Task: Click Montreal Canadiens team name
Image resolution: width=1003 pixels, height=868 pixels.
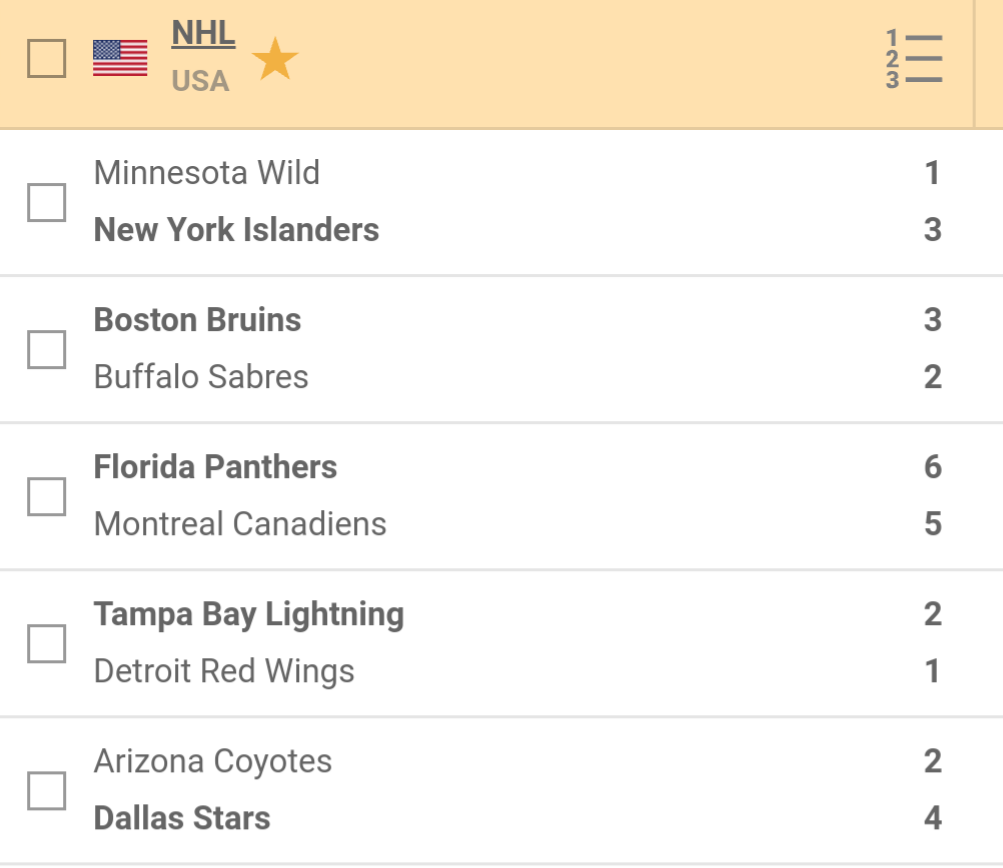Action: point(240,524)
